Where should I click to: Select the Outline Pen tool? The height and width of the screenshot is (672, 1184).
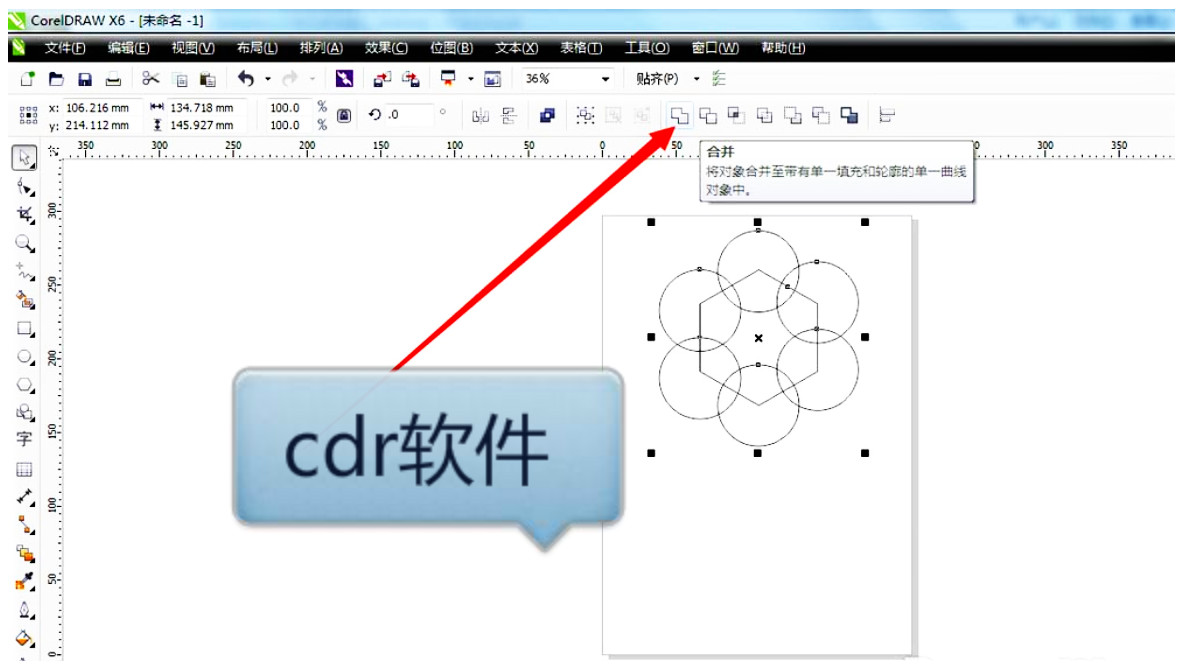tap(25, 610)
